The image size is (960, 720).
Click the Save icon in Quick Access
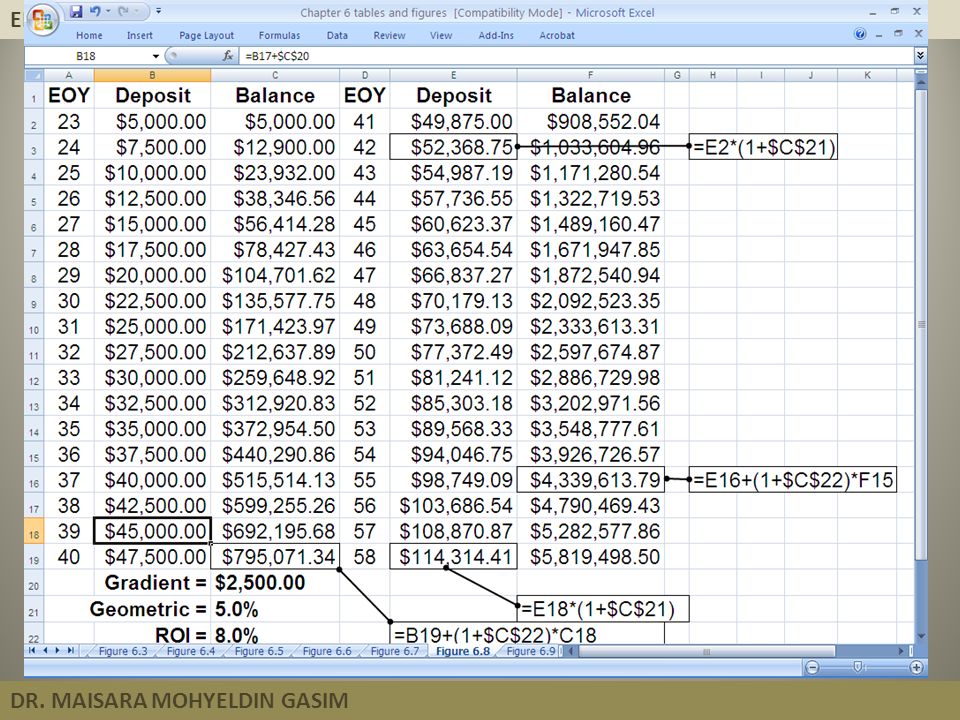[76, 12]
